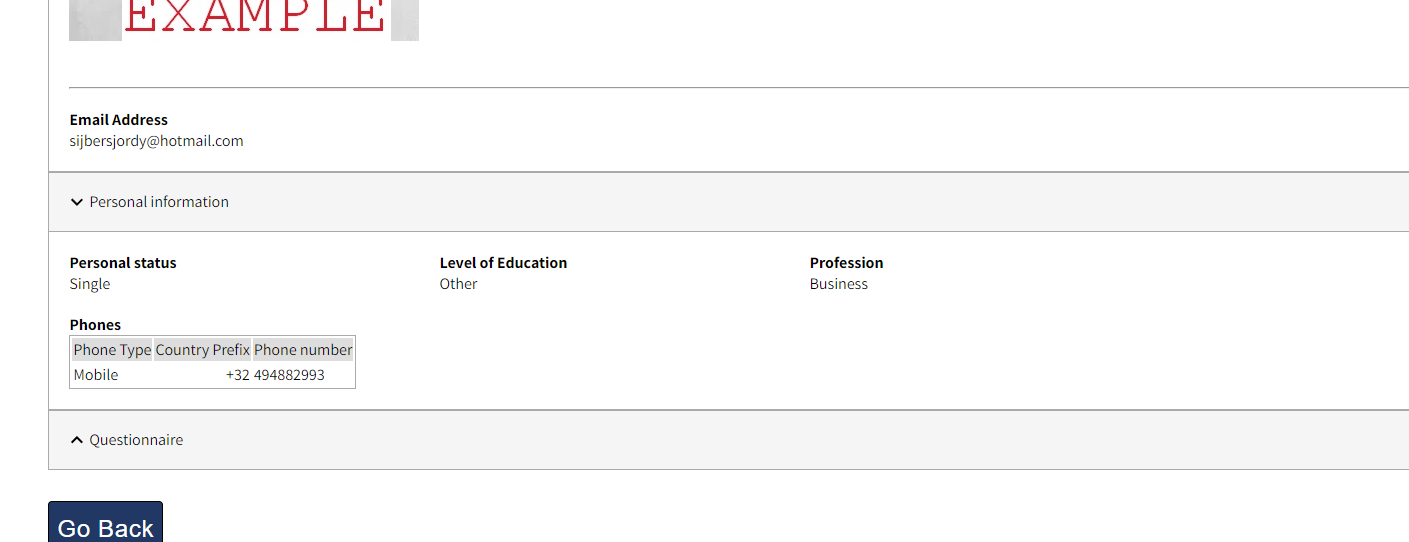Screen dimensions: 1409x542
Task: Click the Level of Education label
Action: pyautogui.click(x=503, y=263)
